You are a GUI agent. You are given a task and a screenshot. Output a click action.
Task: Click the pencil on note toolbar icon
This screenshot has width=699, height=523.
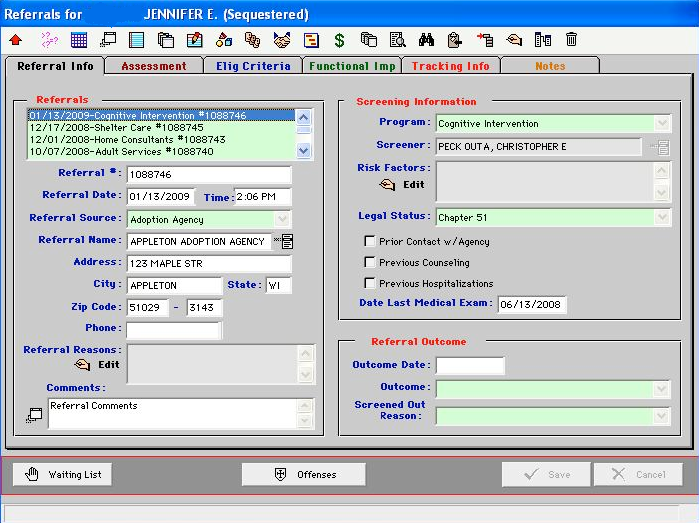tap(194, 40)
